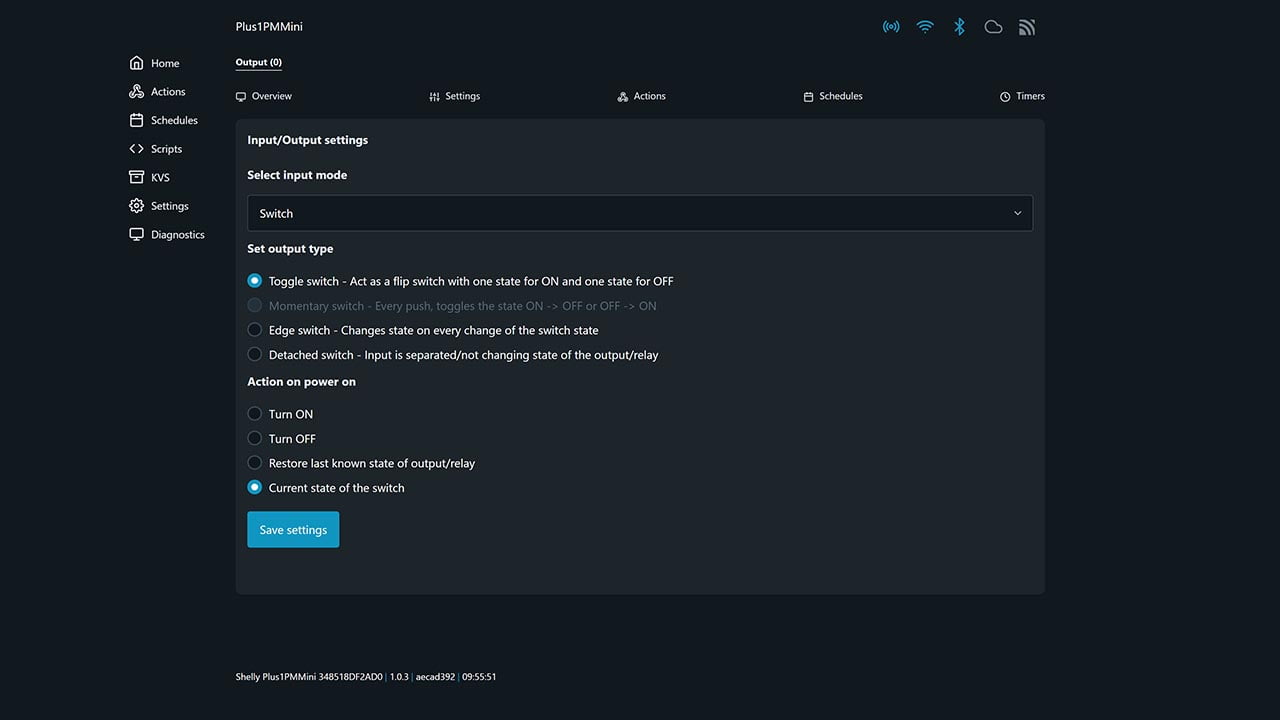
Task: Open KVS from the sidebar
Action: click(x=150, y=177)
